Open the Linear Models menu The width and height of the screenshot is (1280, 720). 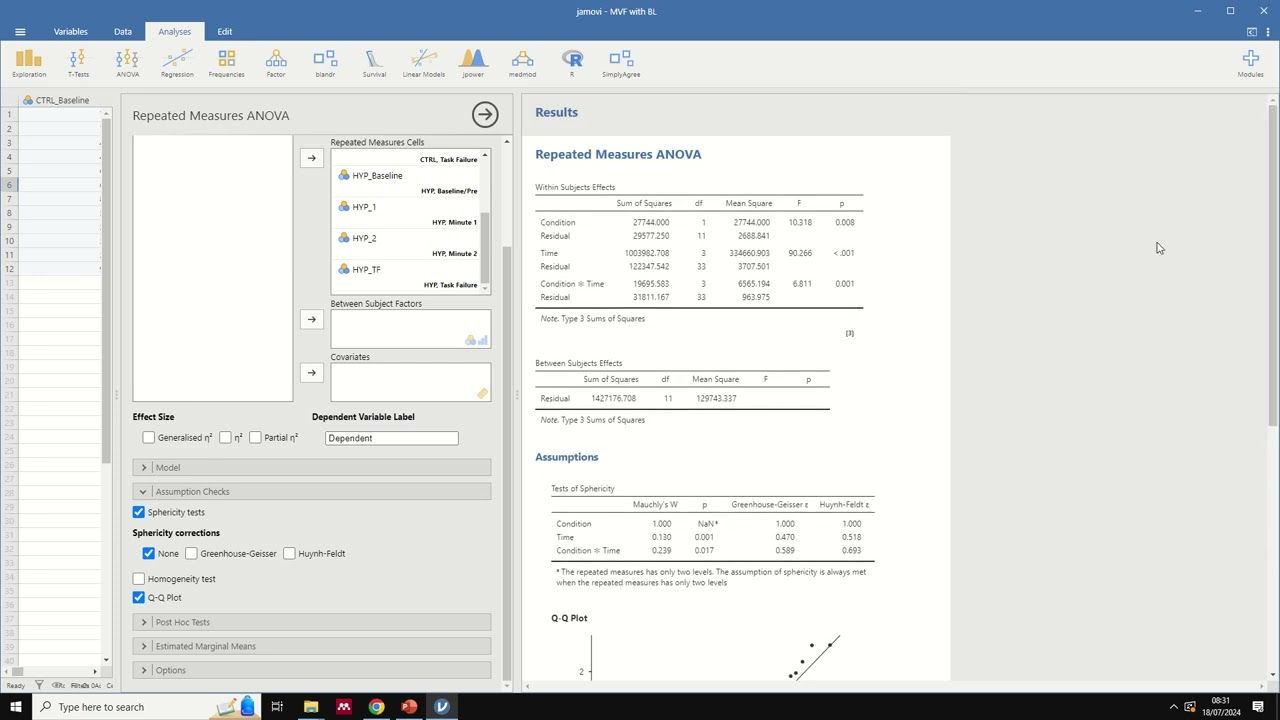tap(424, 64)
